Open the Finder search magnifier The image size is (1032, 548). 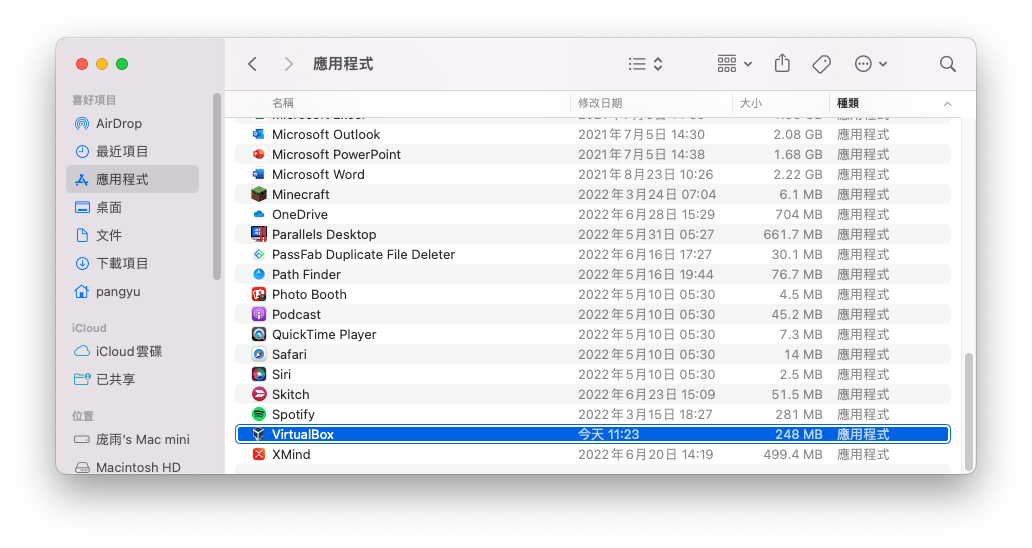948,64
